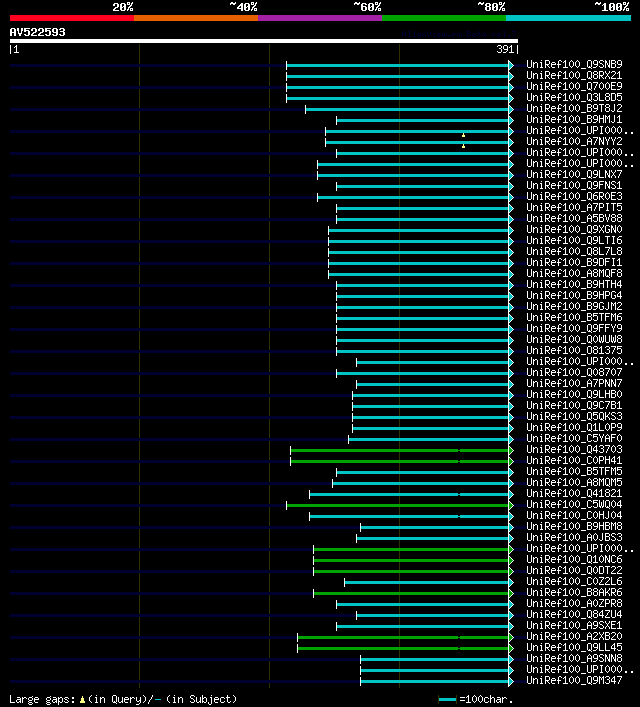Click the arrowhead ending the UniRef100_Q9SNB9 bar

[511, 65]
